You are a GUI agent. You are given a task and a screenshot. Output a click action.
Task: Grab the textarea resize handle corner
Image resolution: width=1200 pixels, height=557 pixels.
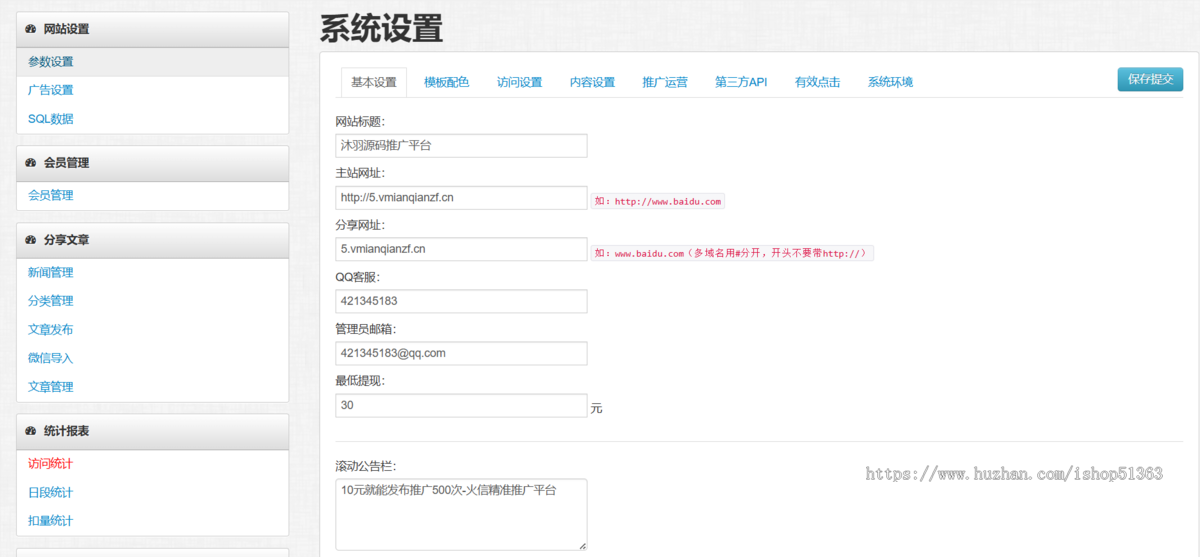coord(582,545)
